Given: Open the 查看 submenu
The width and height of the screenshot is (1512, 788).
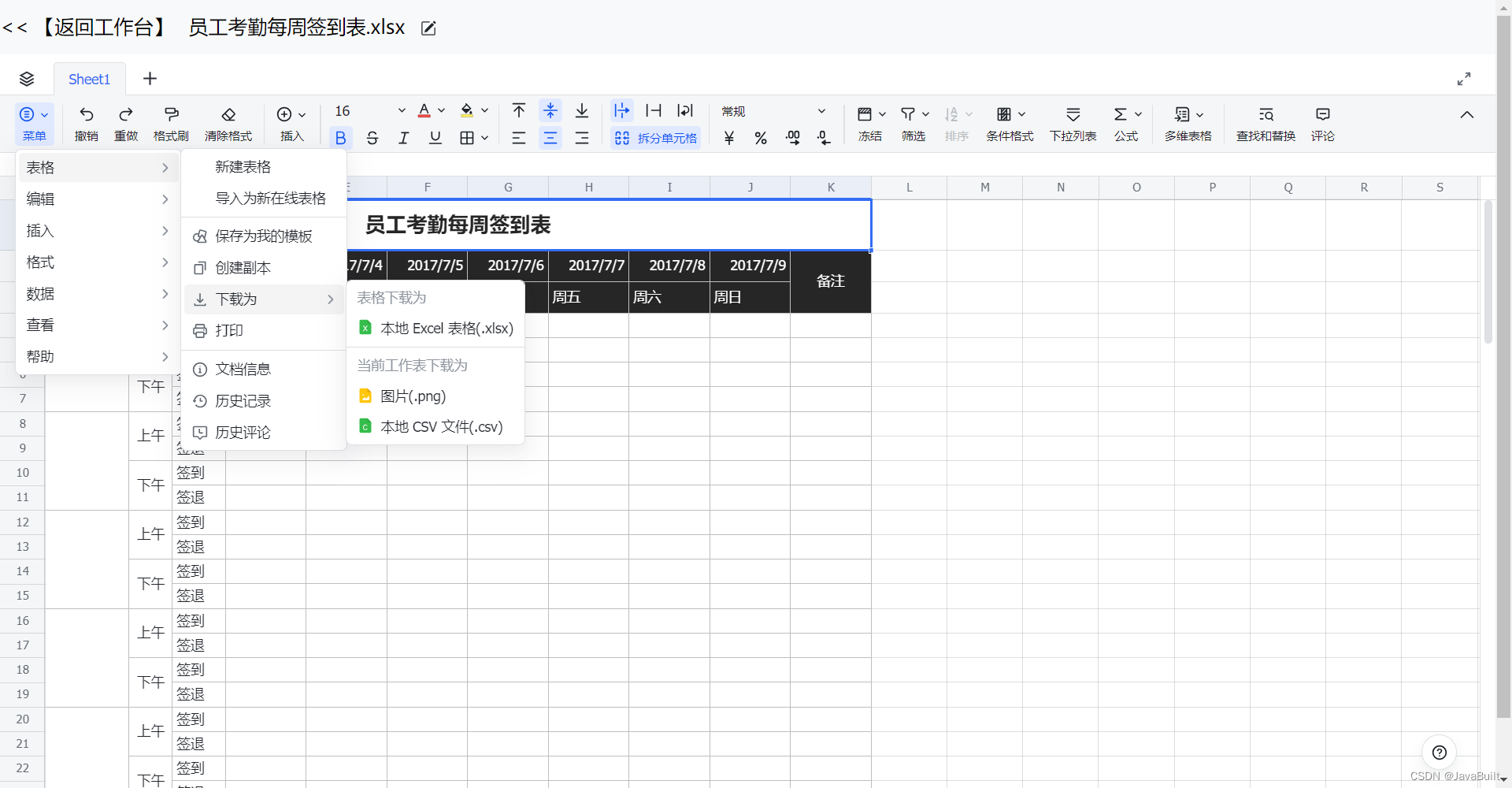Looking at the screenshot, I should [97, 325].
